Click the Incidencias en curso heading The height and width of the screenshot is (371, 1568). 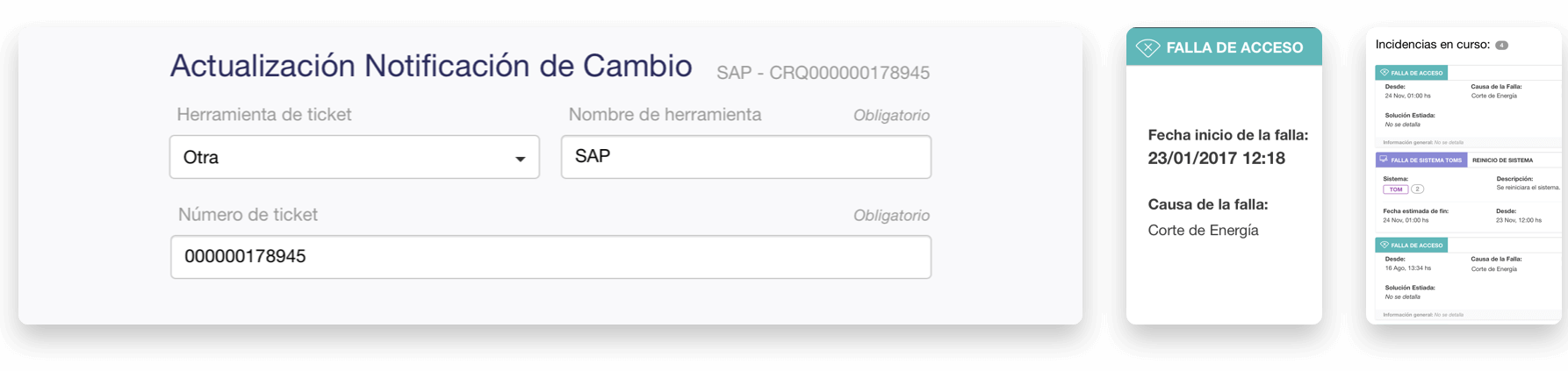coord(1432,45)
